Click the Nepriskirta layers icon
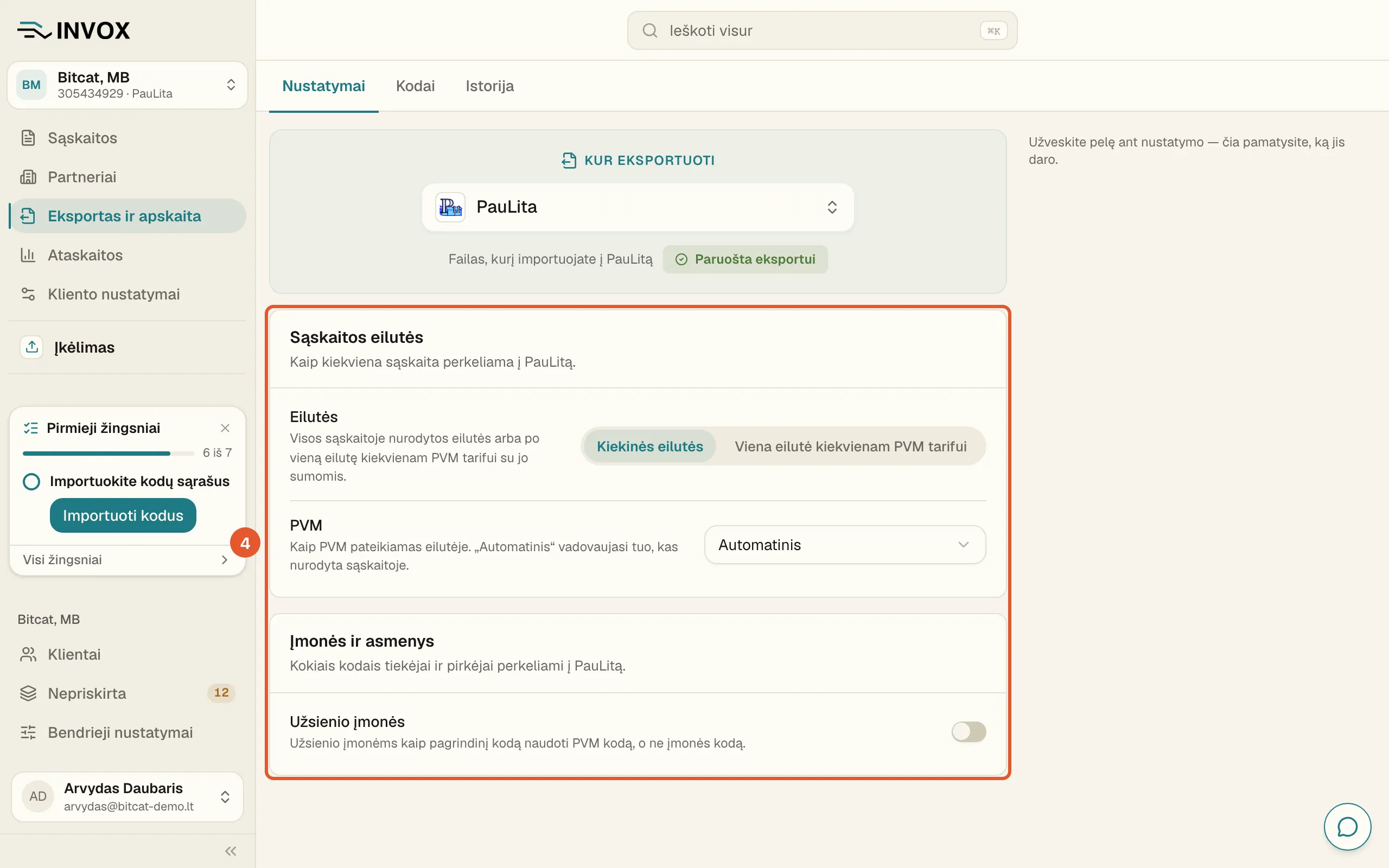This screenshot has width=1389, height=868. [28, 693]
